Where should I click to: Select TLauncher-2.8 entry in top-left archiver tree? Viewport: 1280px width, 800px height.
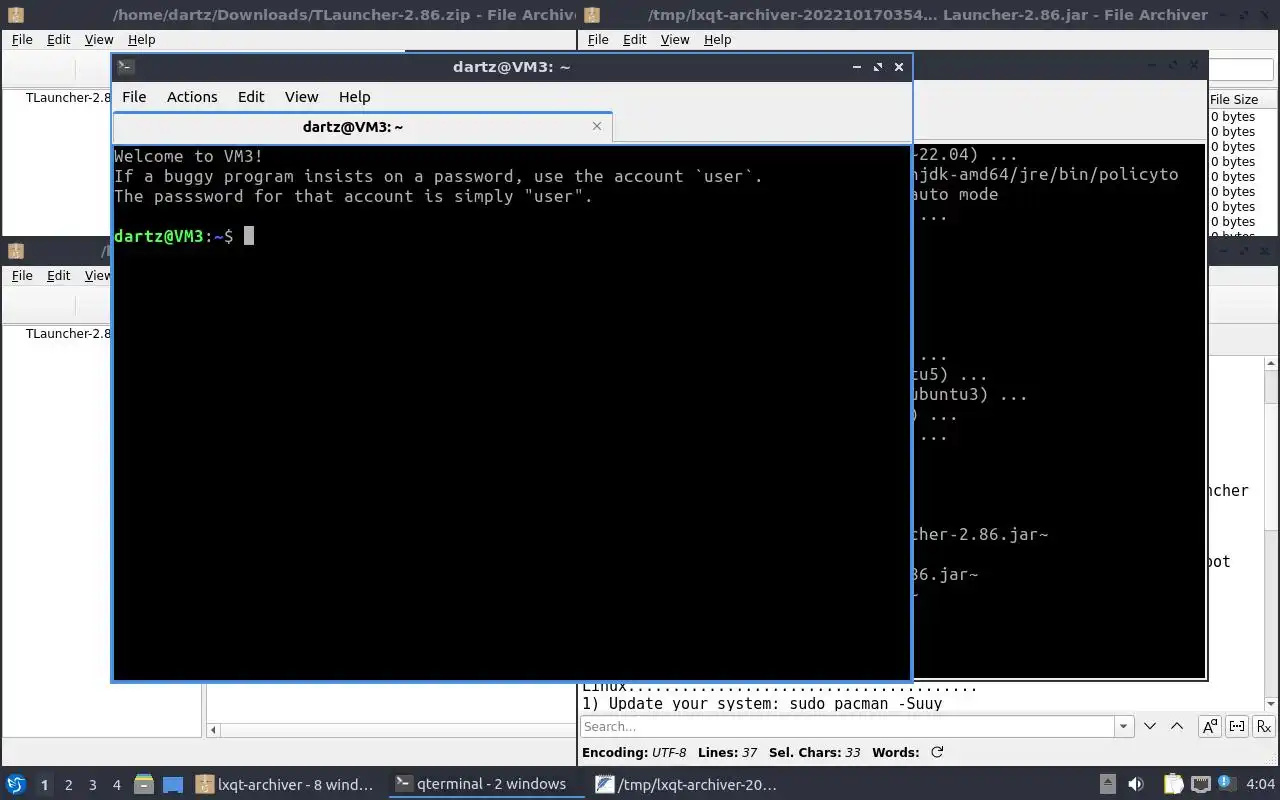click(x=68, y=97)
